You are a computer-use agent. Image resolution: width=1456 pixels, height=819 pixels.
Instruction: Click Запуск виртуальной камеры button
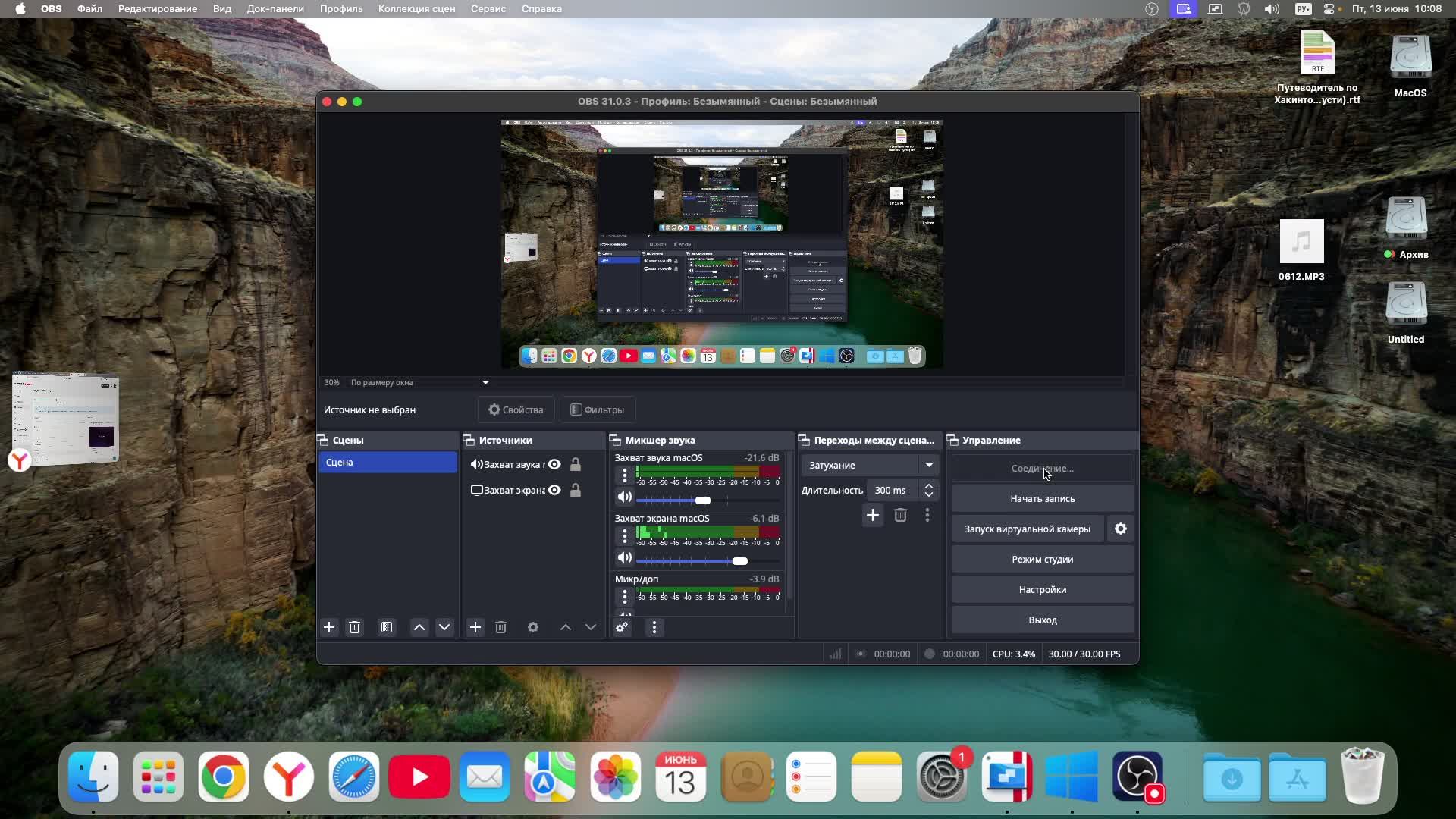click(1028, 529)
